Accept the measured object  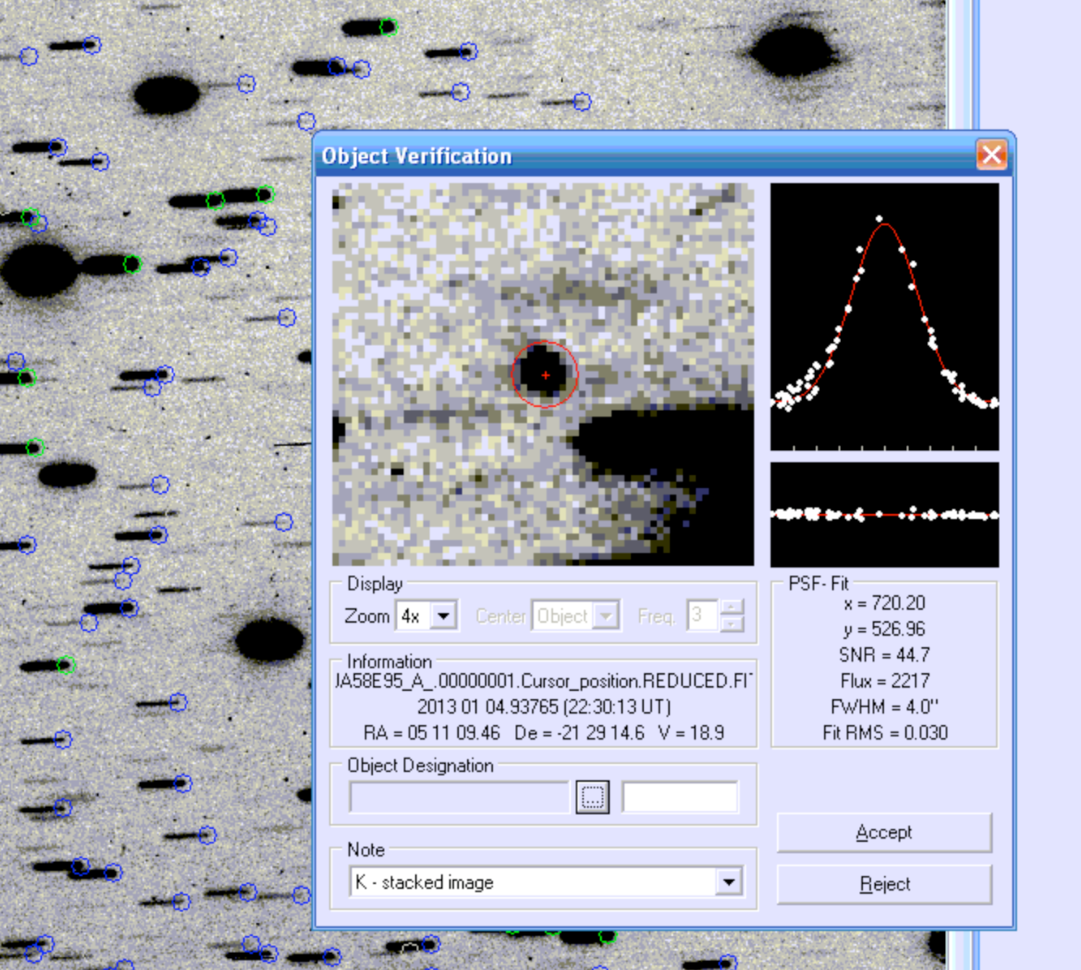pyautogui.click(x=883, y=832)
